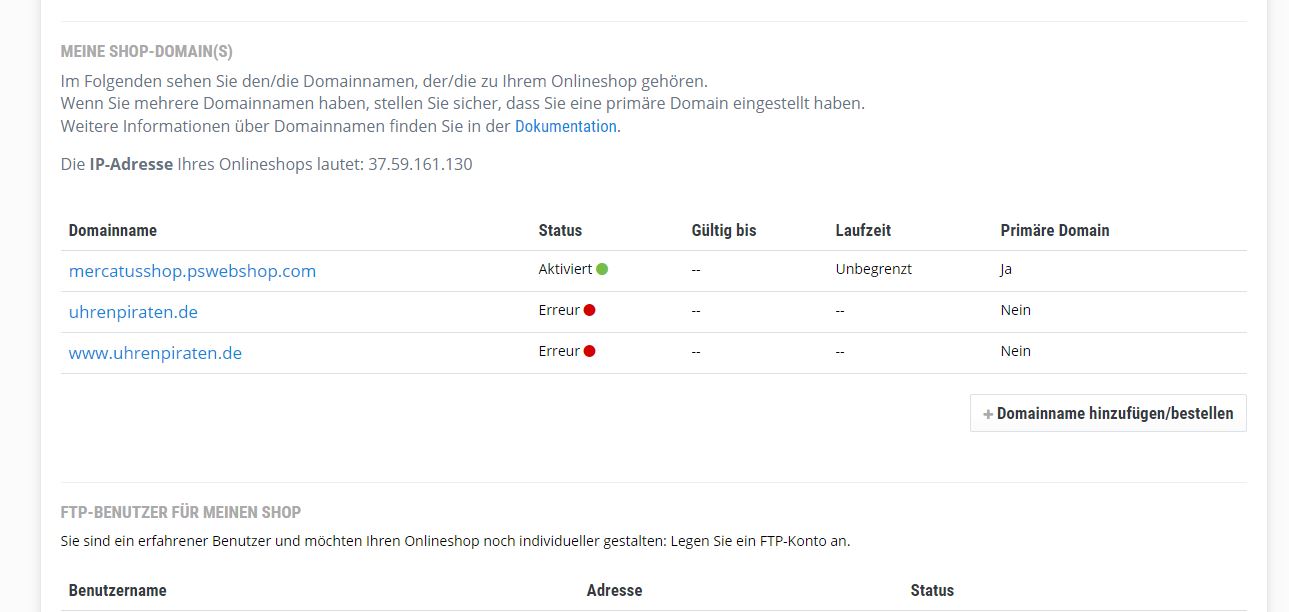Click the Status column header in the domain table
Image resolution: width=1289 pixels, height=612 pixels.
(x=560, y=230)
